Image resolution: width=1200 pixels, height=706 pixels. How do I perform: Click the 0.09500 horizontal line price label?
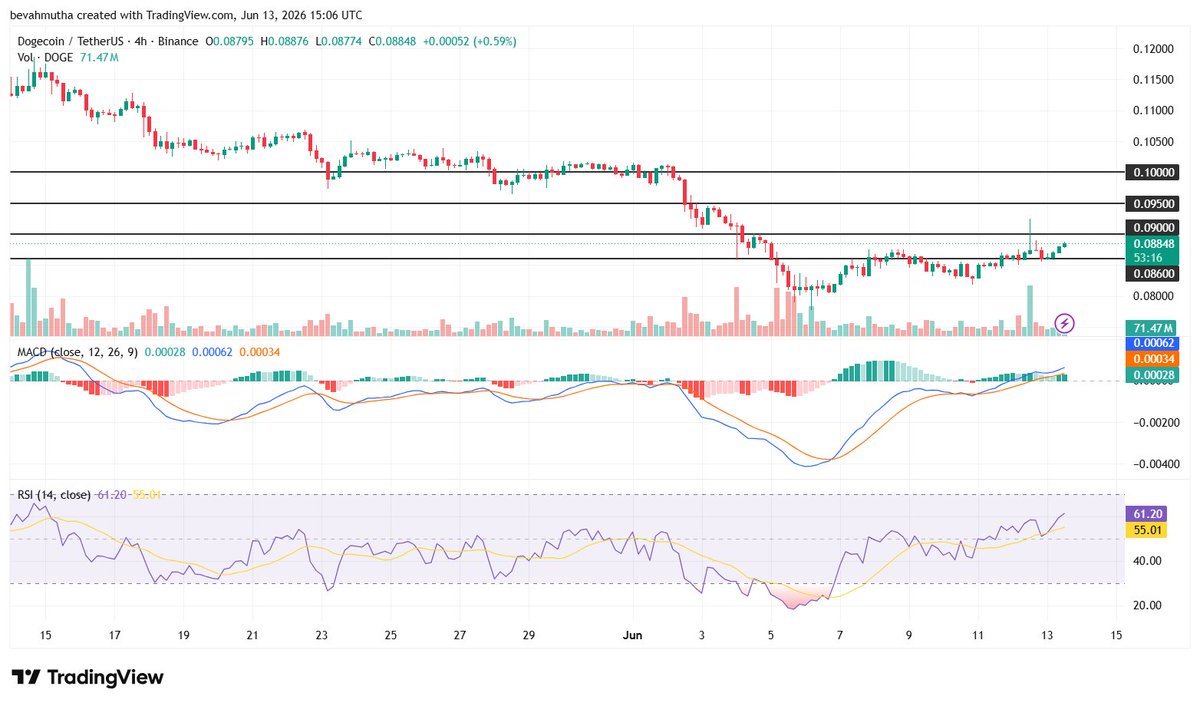[x=1153, y=203]
